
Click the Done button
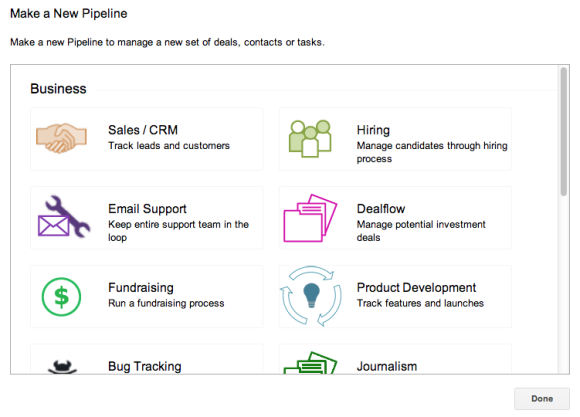click(542, 398)
